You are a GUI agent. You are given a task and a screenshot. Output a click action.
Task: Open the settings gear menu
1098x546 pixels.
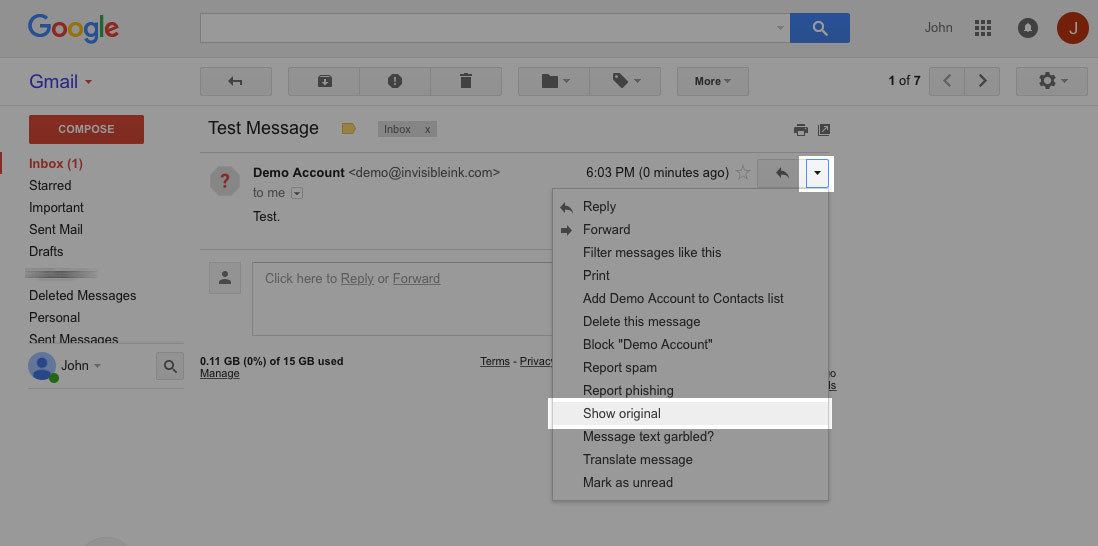point(1052,81)
